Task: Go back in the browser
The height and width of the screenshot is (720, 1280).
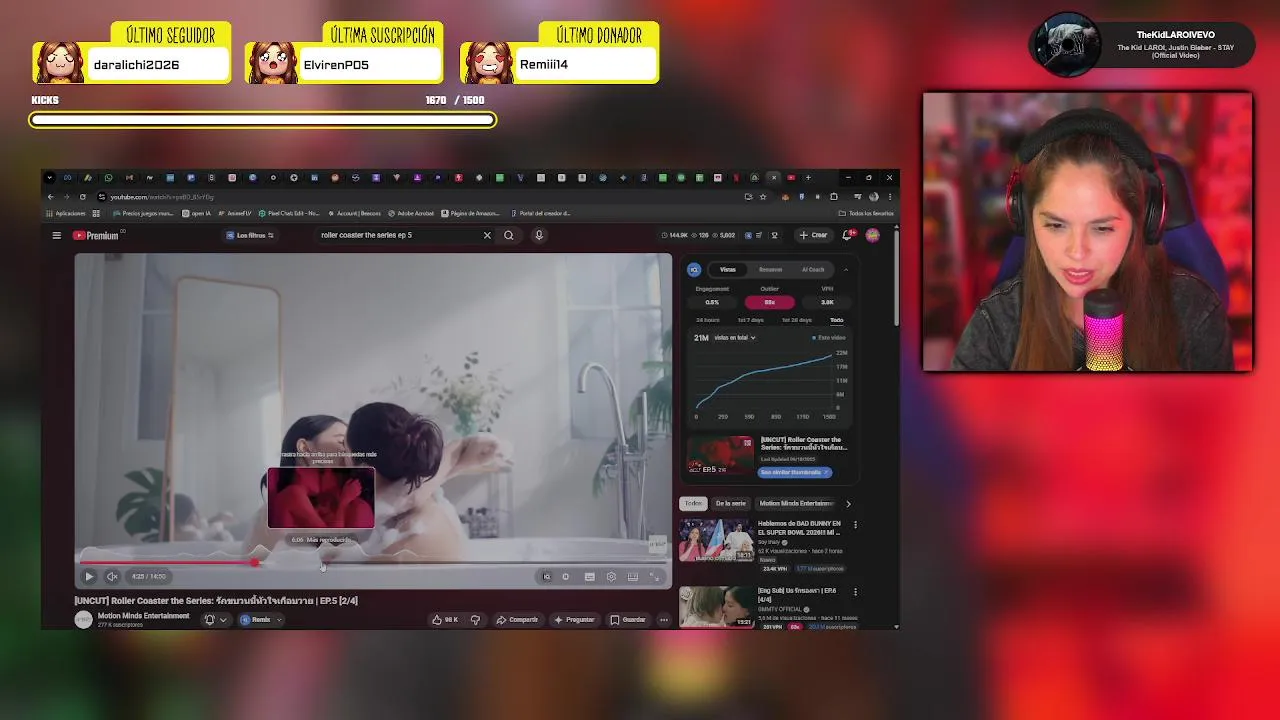Action: pyautogui.click(x=50, y=197)
